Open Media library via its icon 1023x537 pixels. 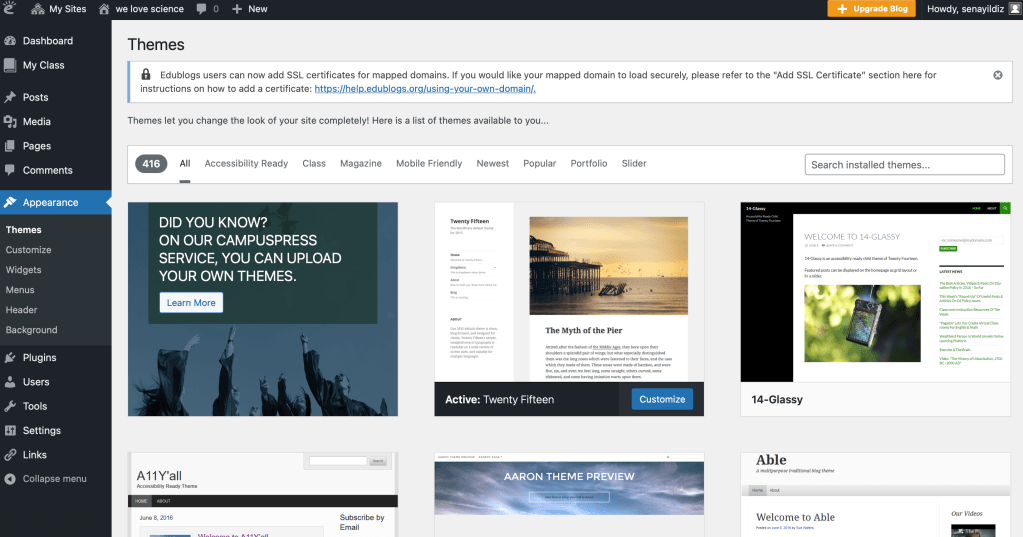click(x=10, y=122)
